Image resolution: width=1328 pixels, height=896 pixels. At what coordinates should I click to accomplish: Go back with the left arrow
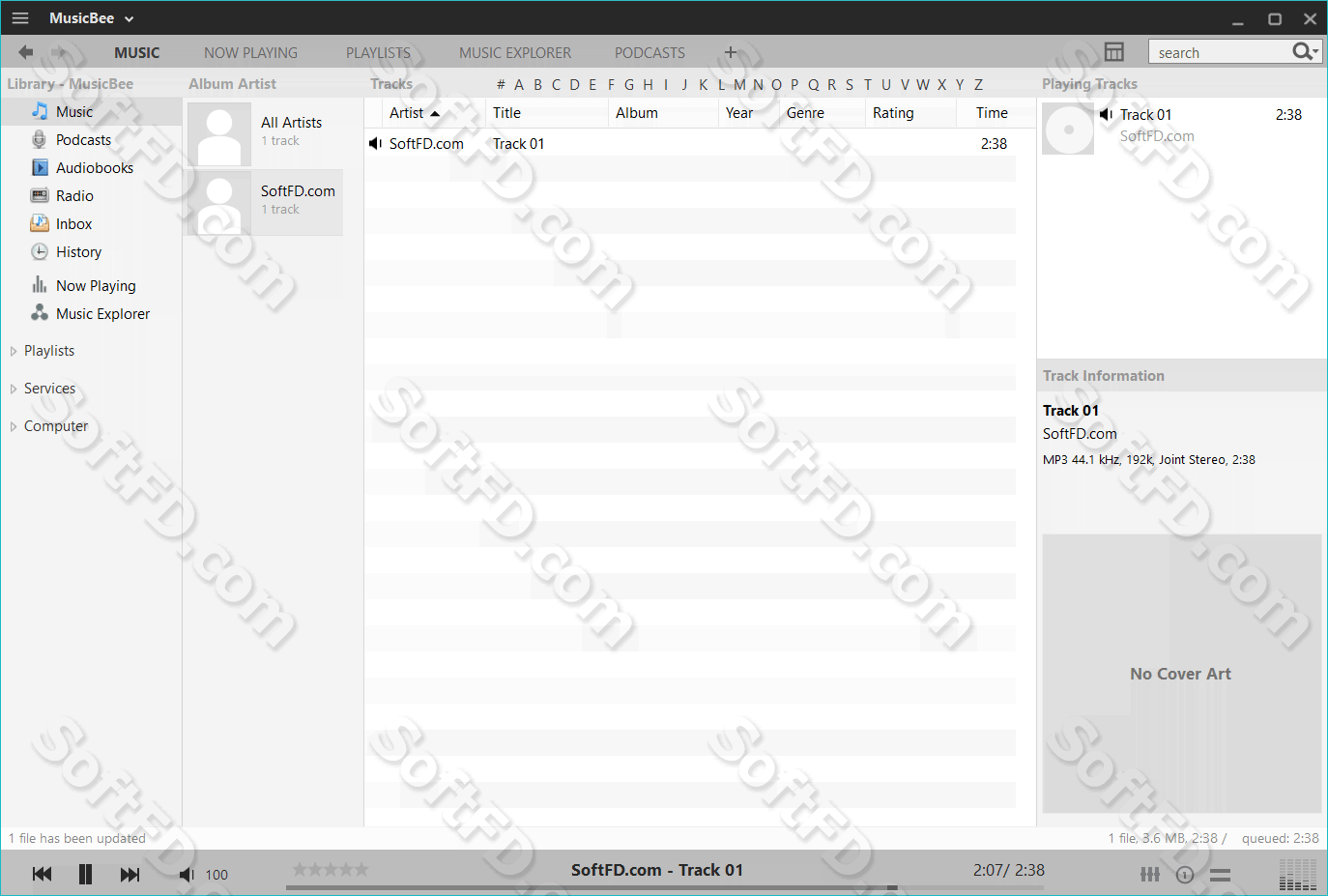(x=26, y=52)
